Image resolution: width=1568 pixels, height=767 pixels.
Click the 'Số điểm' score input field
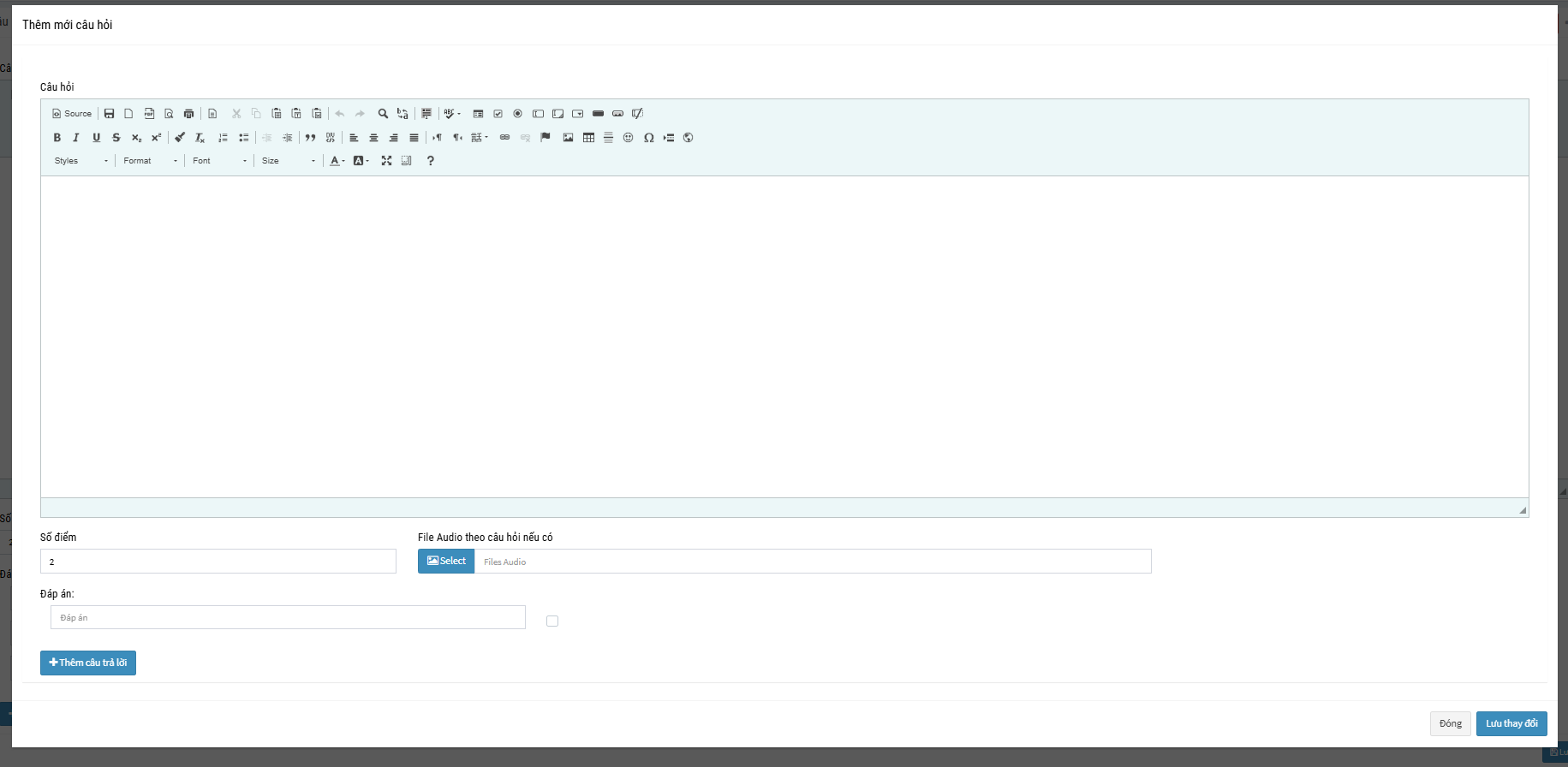(218, 562)
